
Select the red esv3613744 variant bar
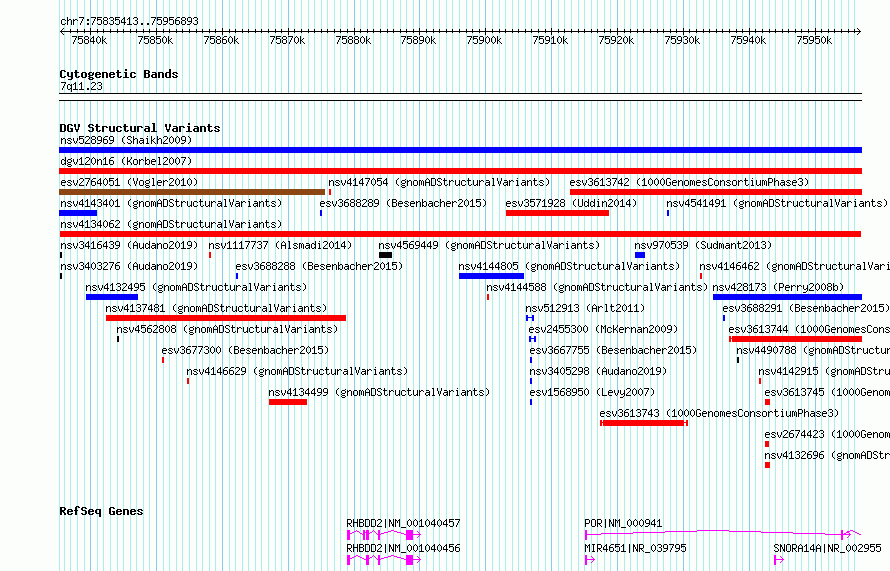click(x=796, y=339)
